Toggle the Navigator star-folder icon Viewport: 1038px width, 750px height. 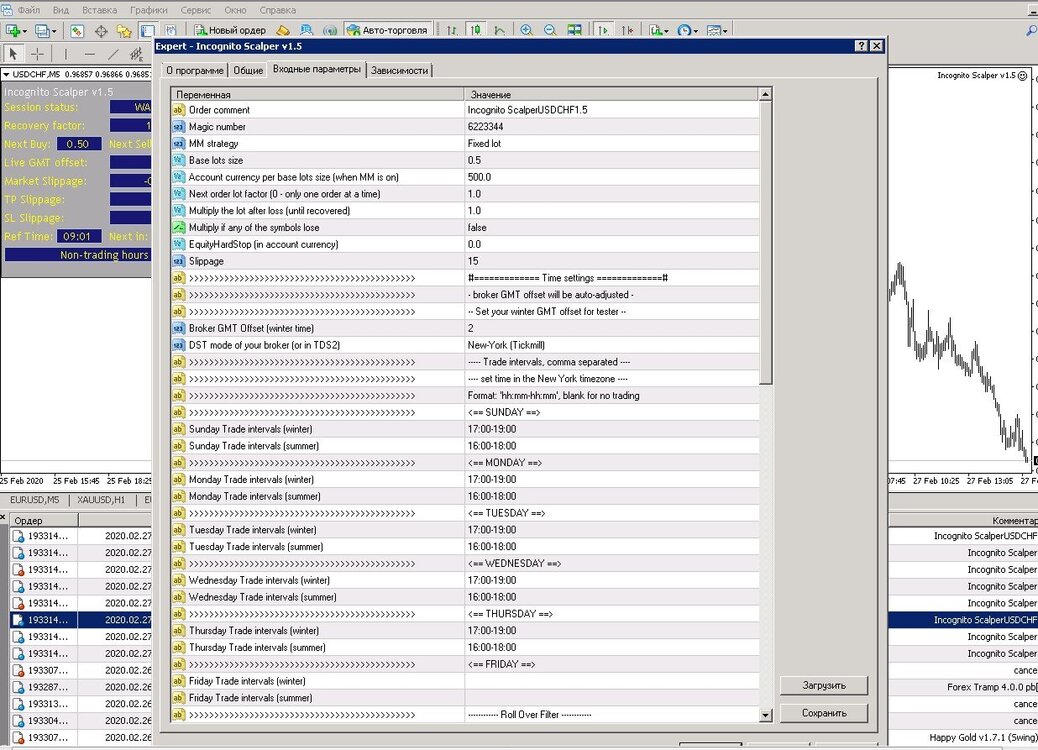[124, 30]
